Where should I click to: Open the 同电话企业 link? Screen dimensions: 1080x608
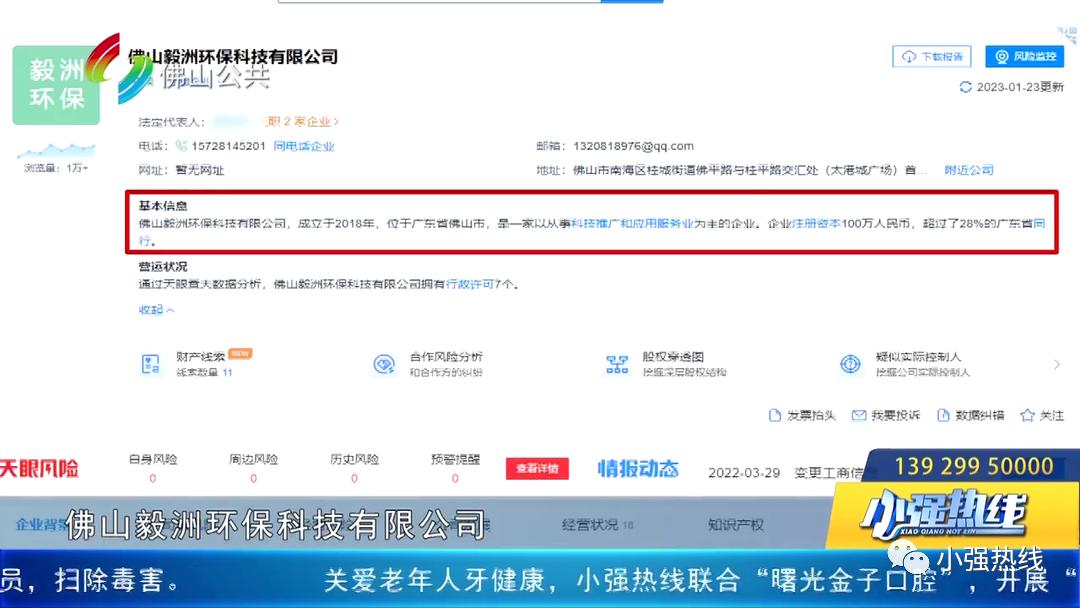304,146
